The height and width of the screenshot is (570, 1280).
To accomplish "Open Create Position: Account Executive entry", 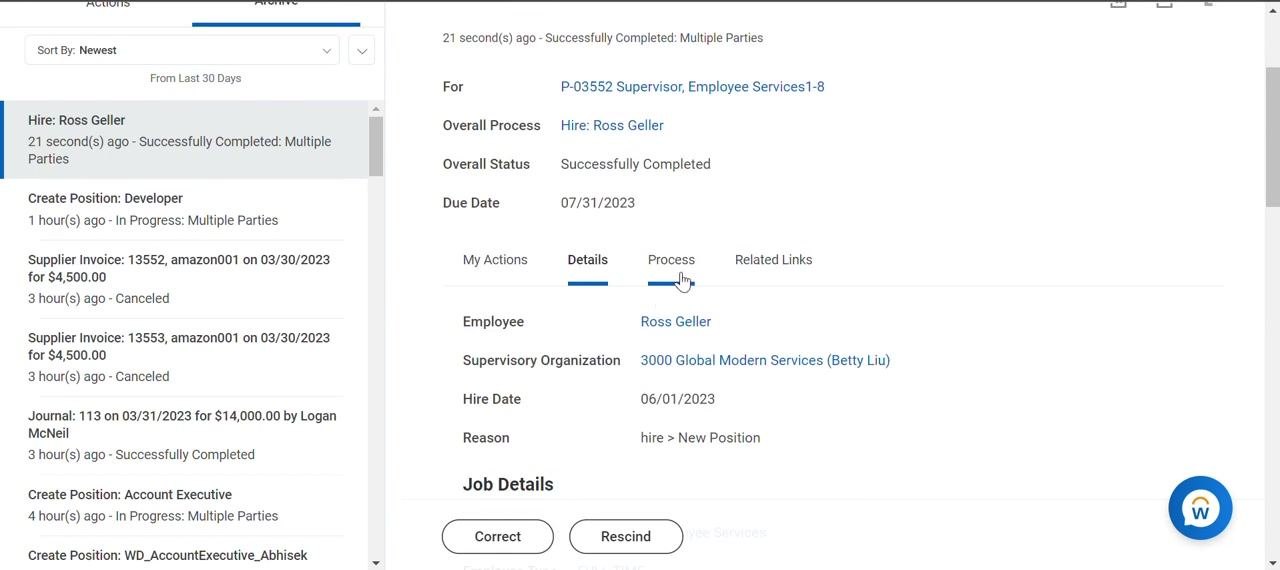I will click(185, 505).
